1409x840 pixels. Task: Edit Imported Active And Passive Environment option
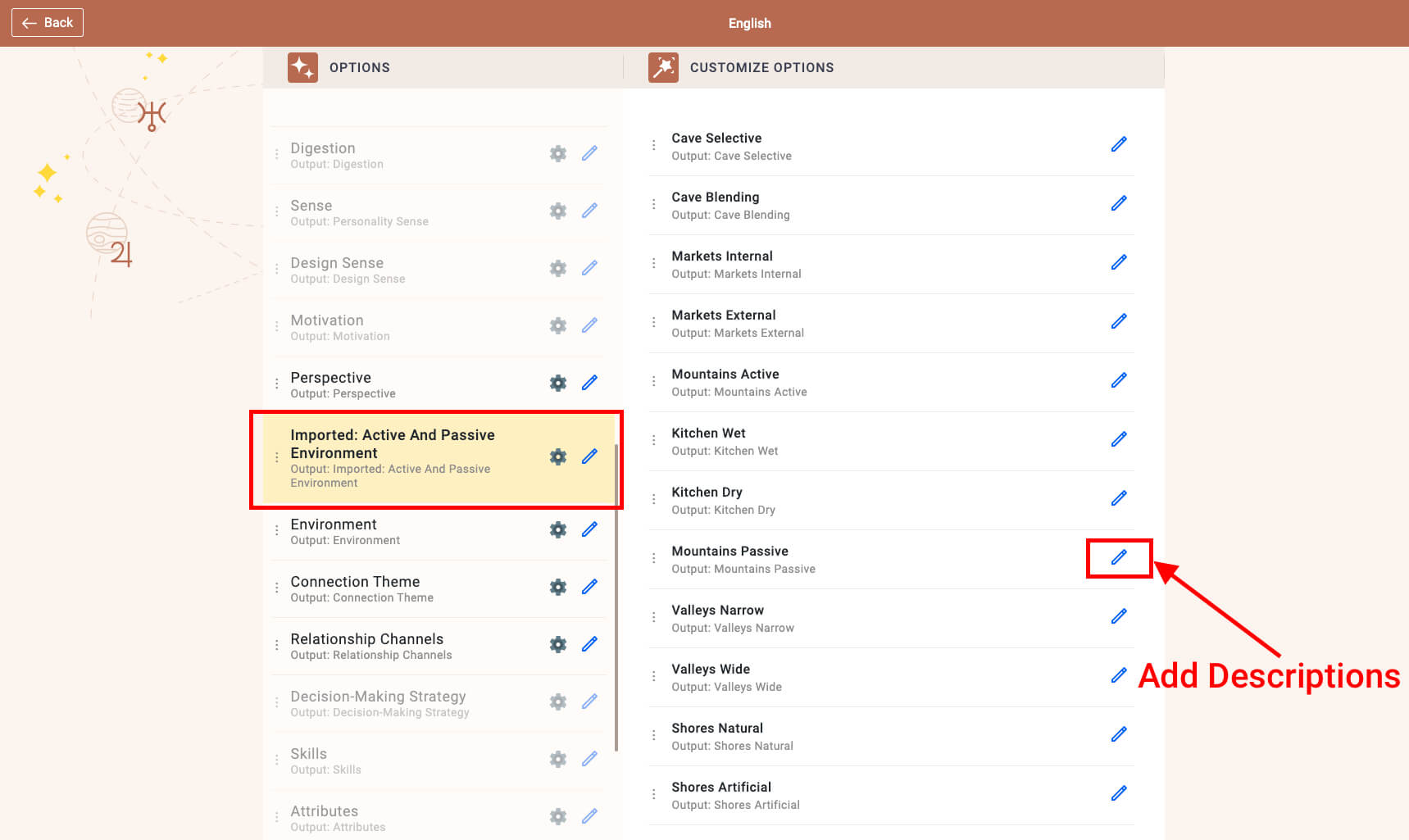click(589, 456)
